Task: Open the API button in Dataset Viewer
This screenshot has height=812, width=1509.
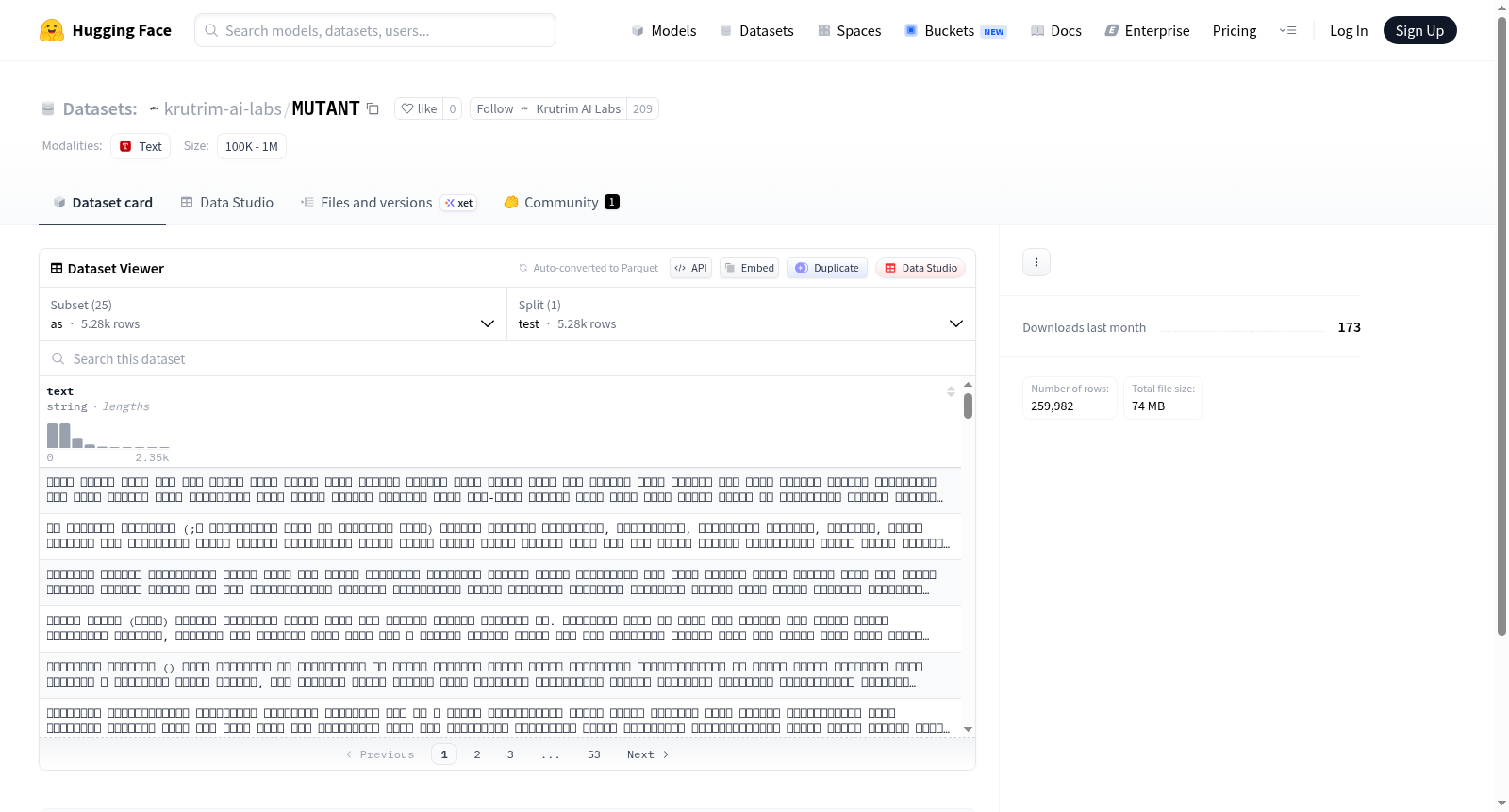Action: pos(690,268)
